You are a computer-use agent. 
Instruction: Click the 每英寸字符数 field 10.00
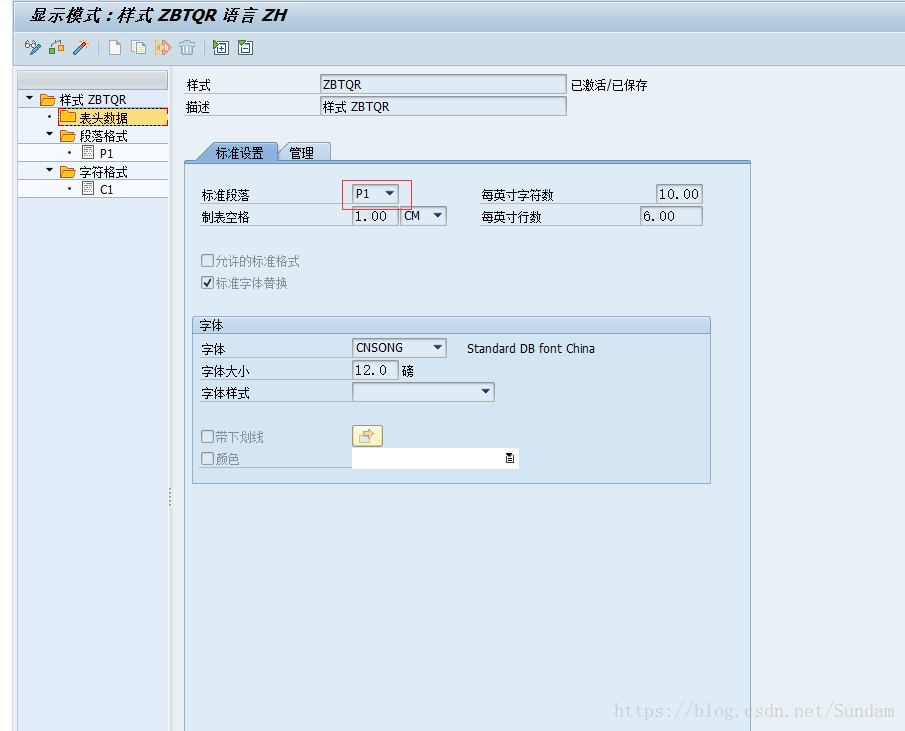click(x=679, y=194)
